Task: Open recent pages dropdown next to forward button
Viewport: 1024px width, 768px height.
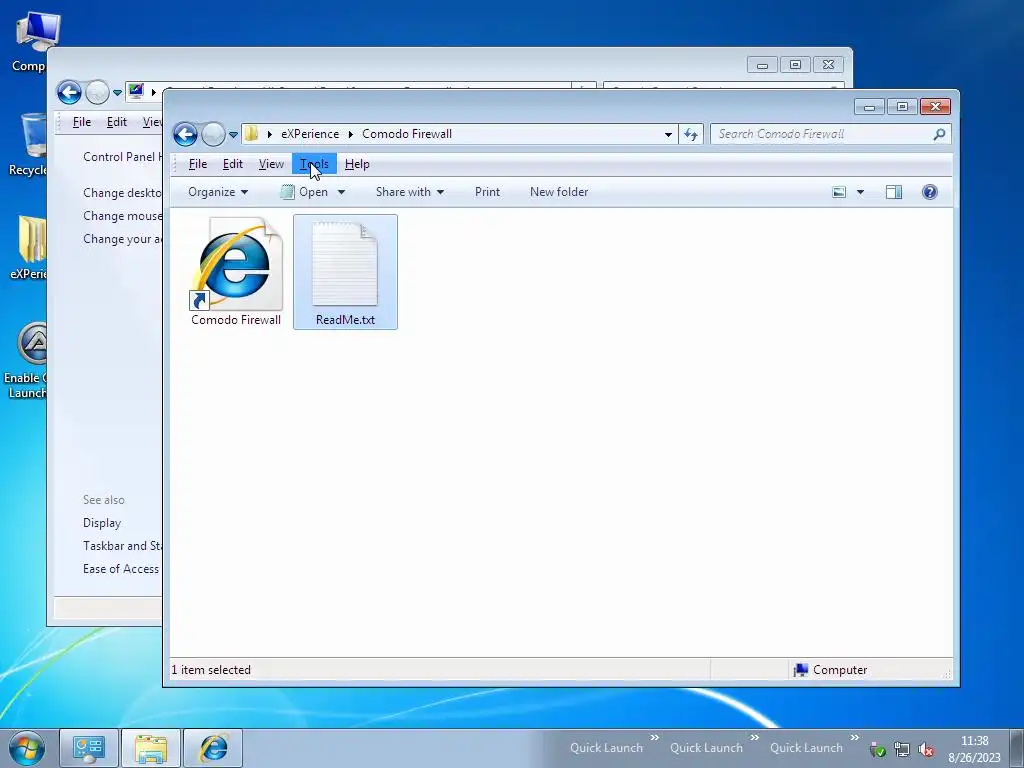Action: click(x=233, y=135)
